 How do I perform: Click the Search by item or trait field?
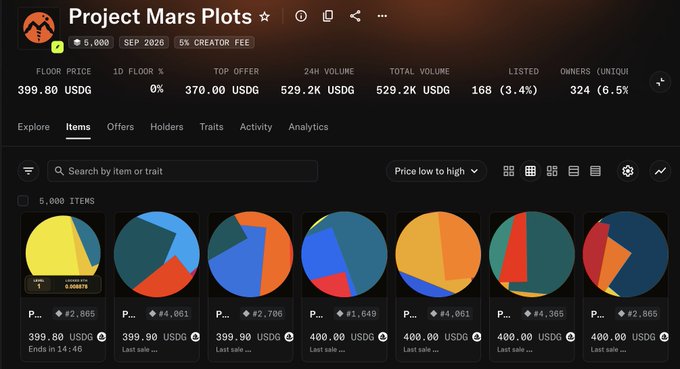(x=183, y=171)
